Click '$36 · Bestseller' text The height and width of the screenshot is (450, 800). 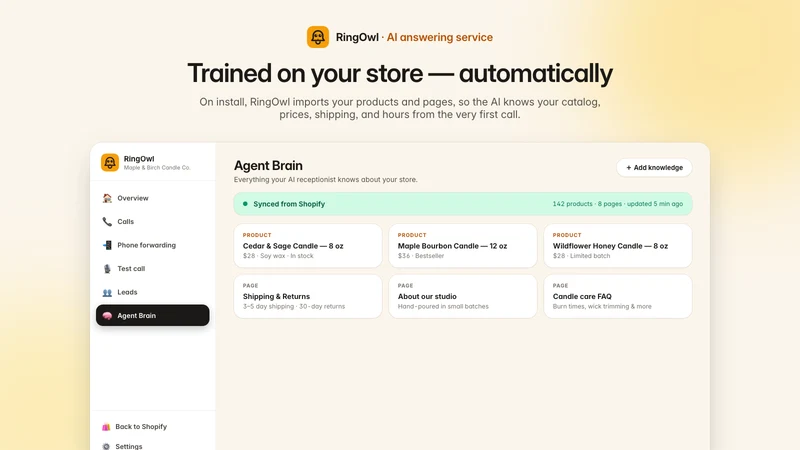(x=421, y=256)
